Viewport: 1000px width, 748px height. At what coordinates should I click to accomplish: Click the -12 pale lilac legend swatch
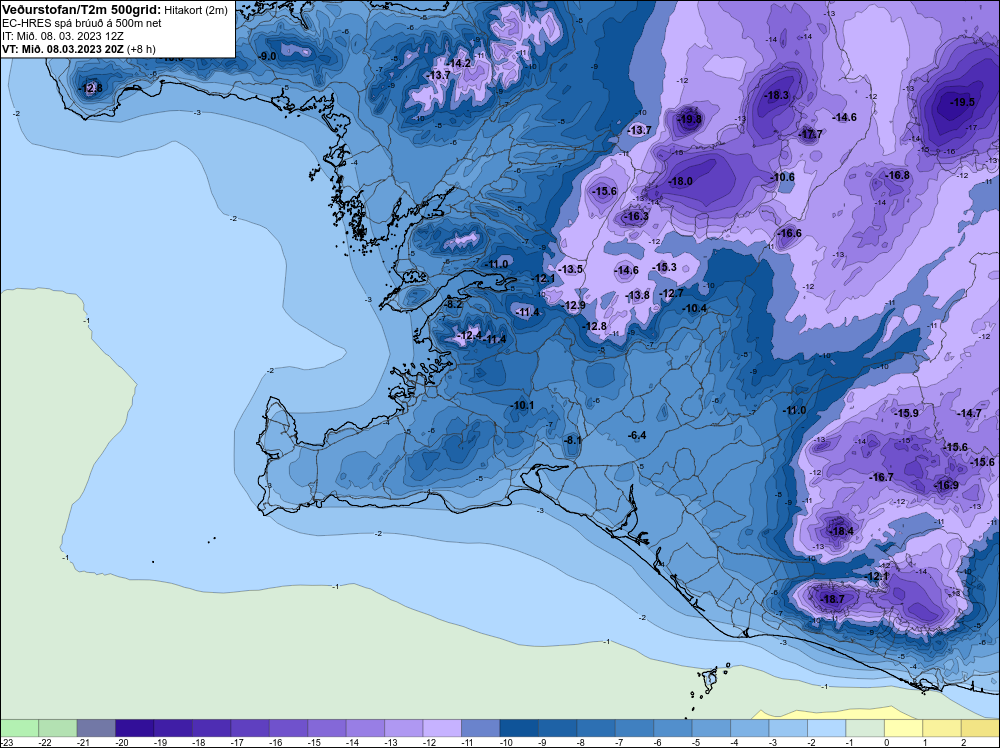click(x=442, y=728)
